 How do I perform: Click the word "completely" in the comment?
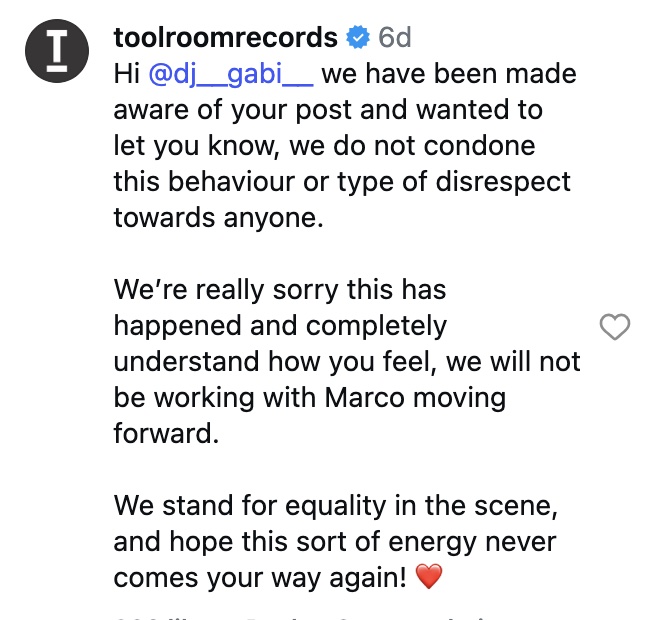377,326
